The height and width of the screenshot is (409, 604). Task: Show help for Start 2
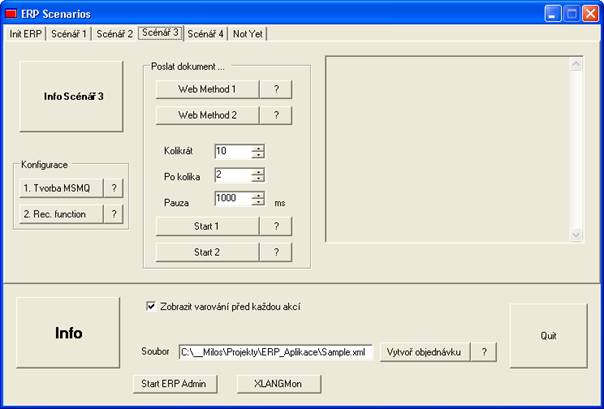(276, 252)
